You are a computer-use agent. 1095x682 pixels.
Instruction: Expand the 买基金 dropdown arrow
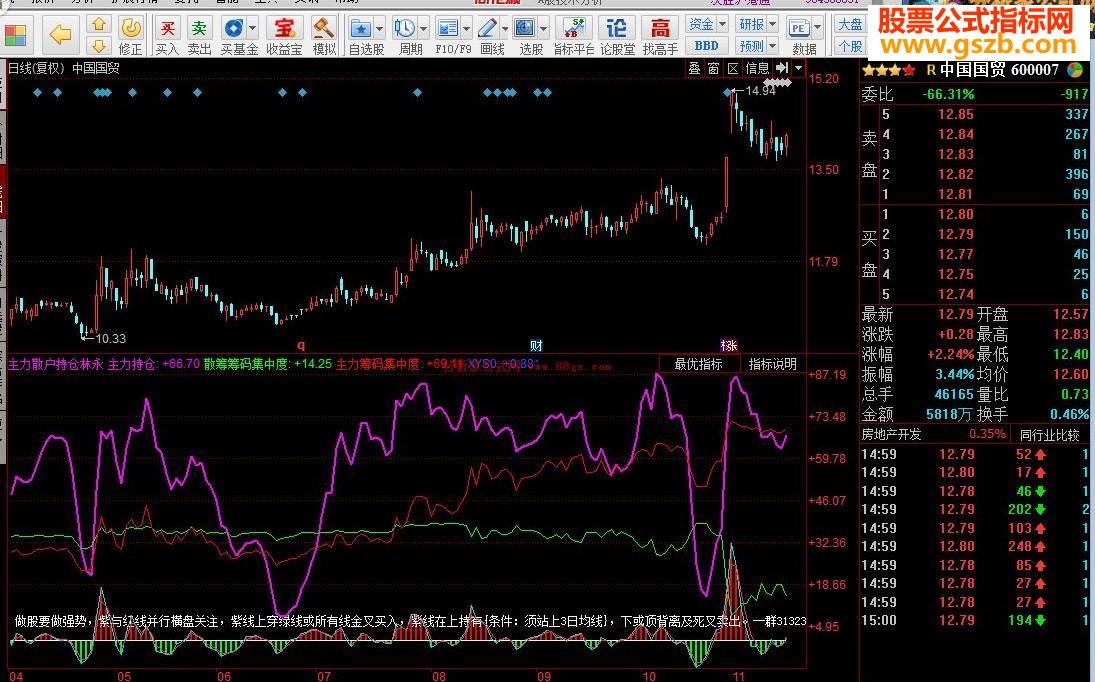(x=252, y=29)
